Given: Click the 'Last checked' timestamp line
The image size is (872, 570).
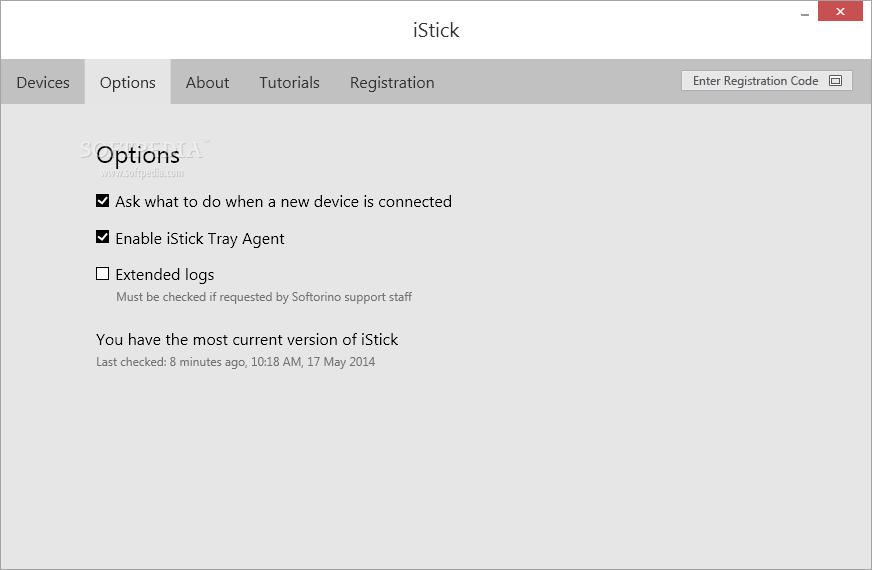Looking at the screenshot, I should coord(235,362).
